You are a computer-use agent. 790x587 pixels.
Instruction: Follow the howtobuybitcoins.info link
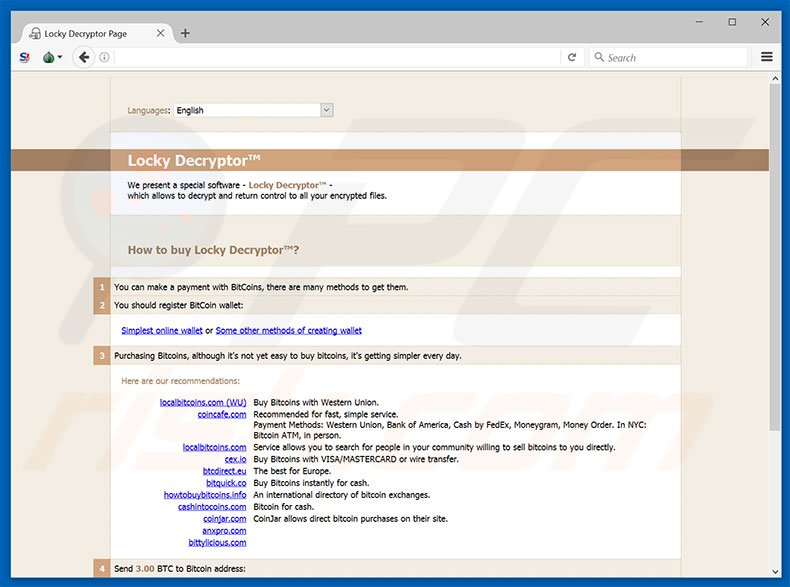click(x=205, y=495)
